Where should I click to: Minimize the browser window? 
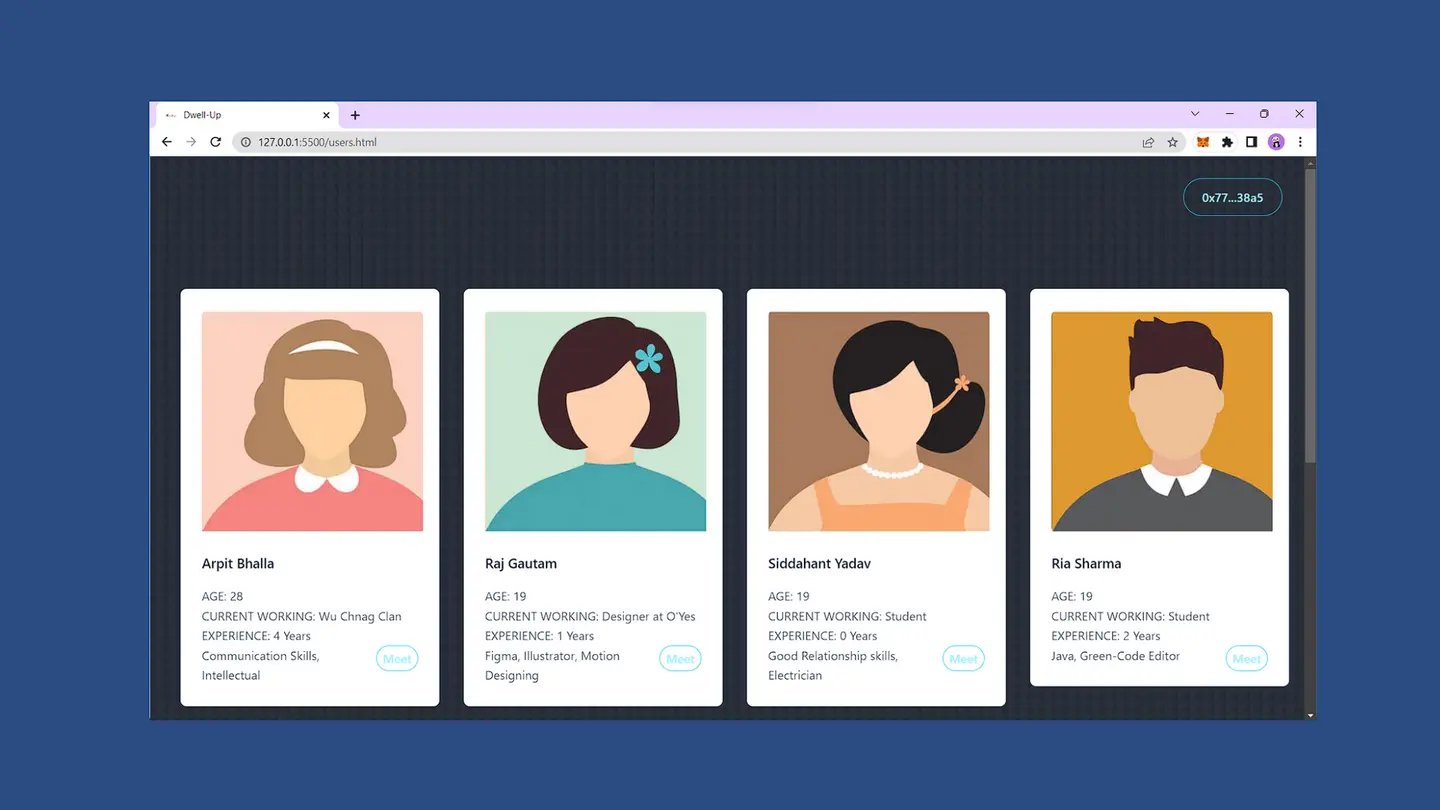1230,114
